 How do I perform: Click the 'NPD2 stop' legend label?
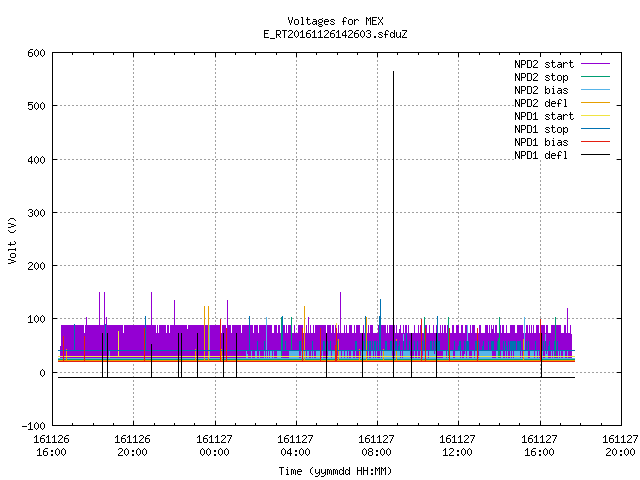pos(541,77)
